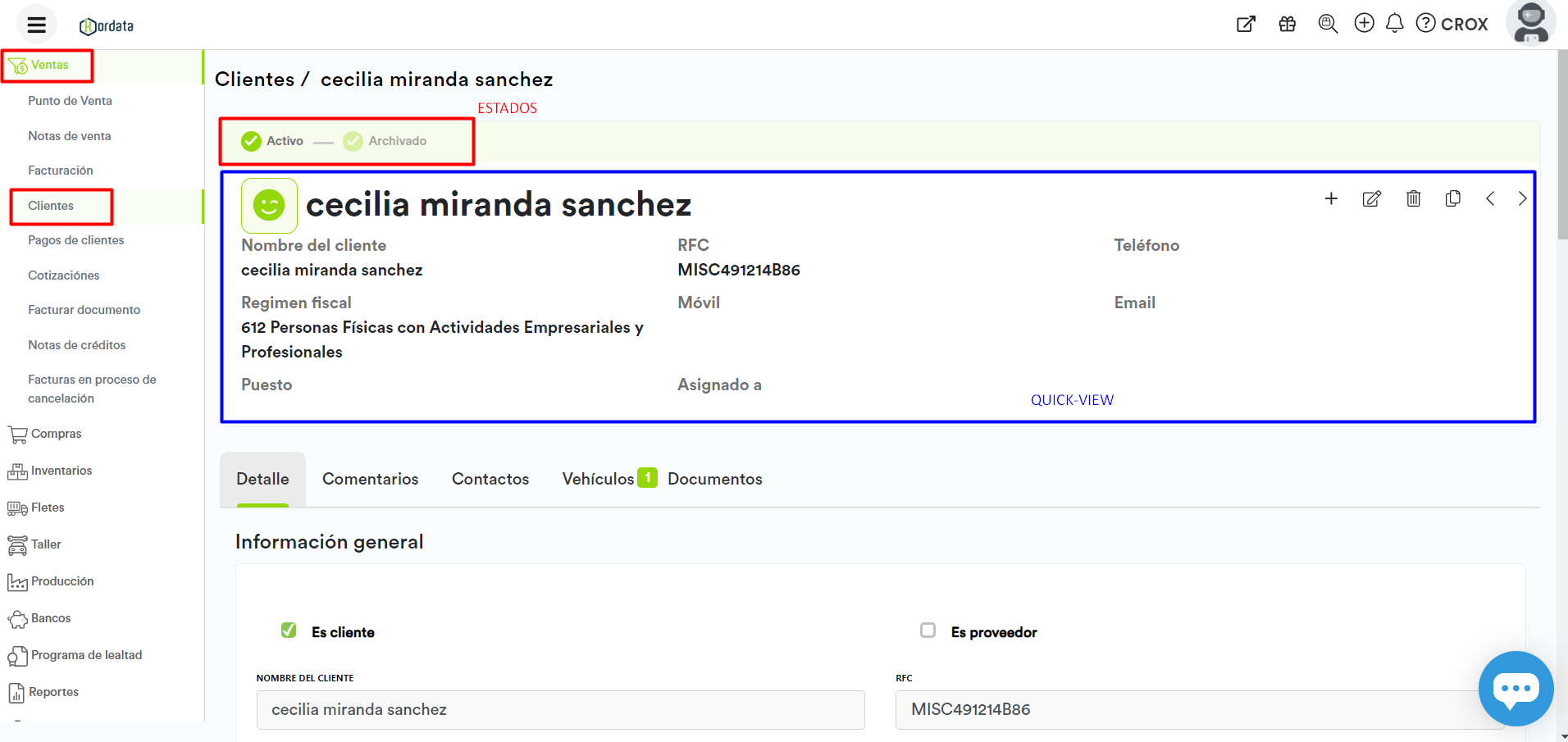Expand the Compras menu section
This screenshot has width=1568, height=742.
(56, 434)
